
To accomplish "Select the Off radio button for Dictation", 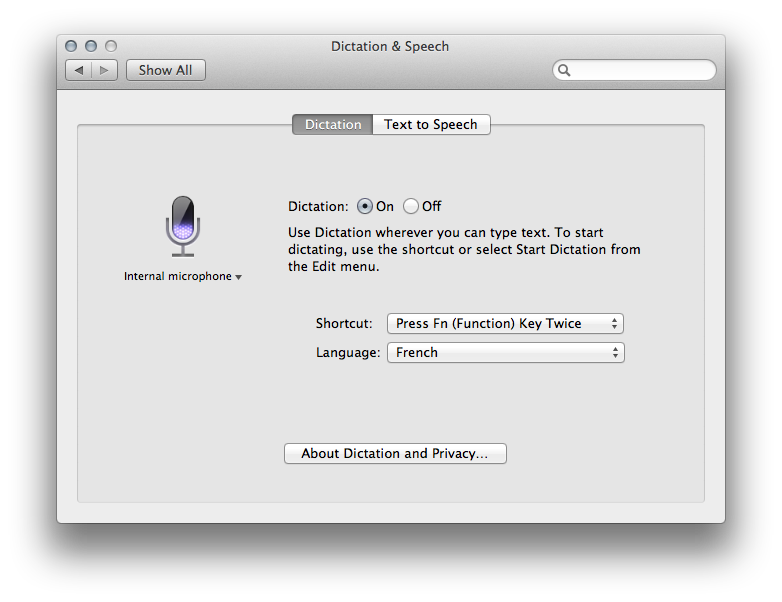I will (411, 207).
